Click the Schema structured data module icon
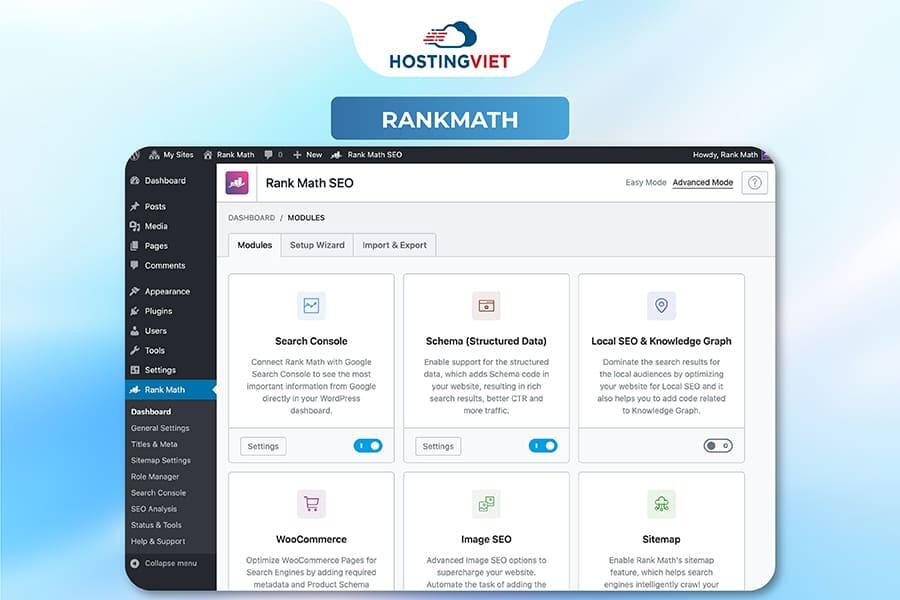This screenshot has width=900, height=600. 486,306
